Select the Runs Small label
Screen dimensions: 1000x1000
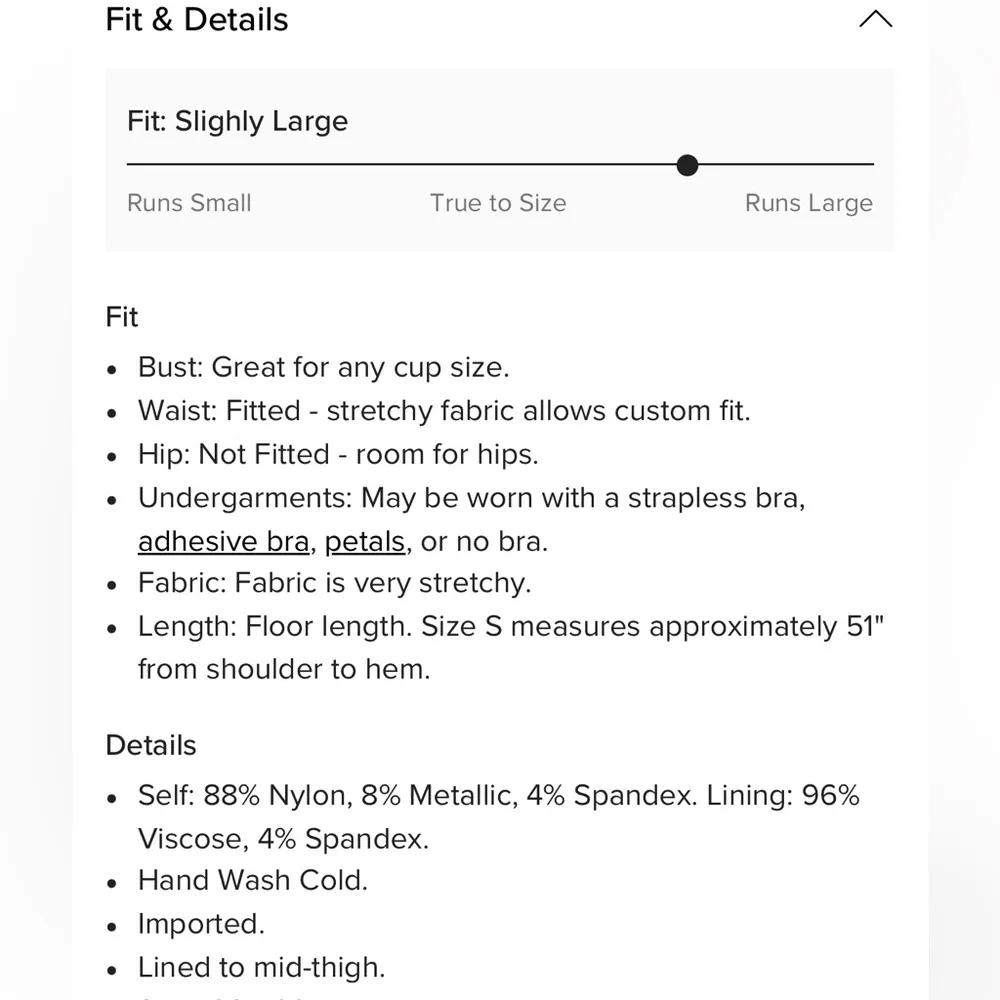[x=189, y=203]
